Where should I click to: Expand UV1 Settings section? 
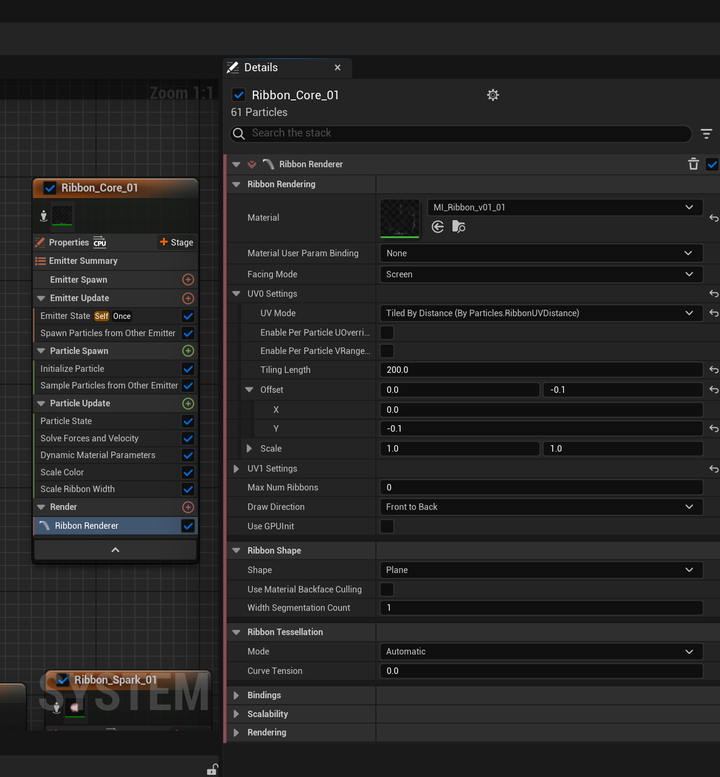tap(236, 469)
